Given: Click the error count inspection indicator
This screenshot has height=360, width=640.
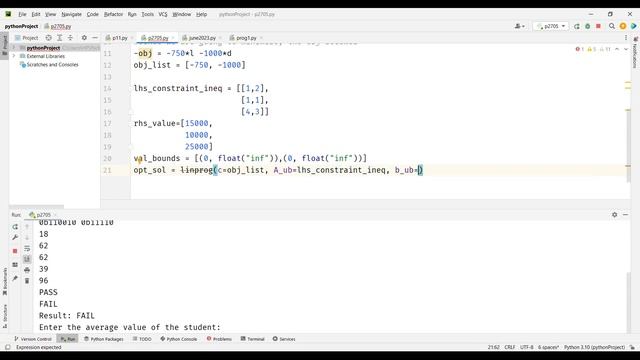Looking at the screenshot, I should point(580,49).
